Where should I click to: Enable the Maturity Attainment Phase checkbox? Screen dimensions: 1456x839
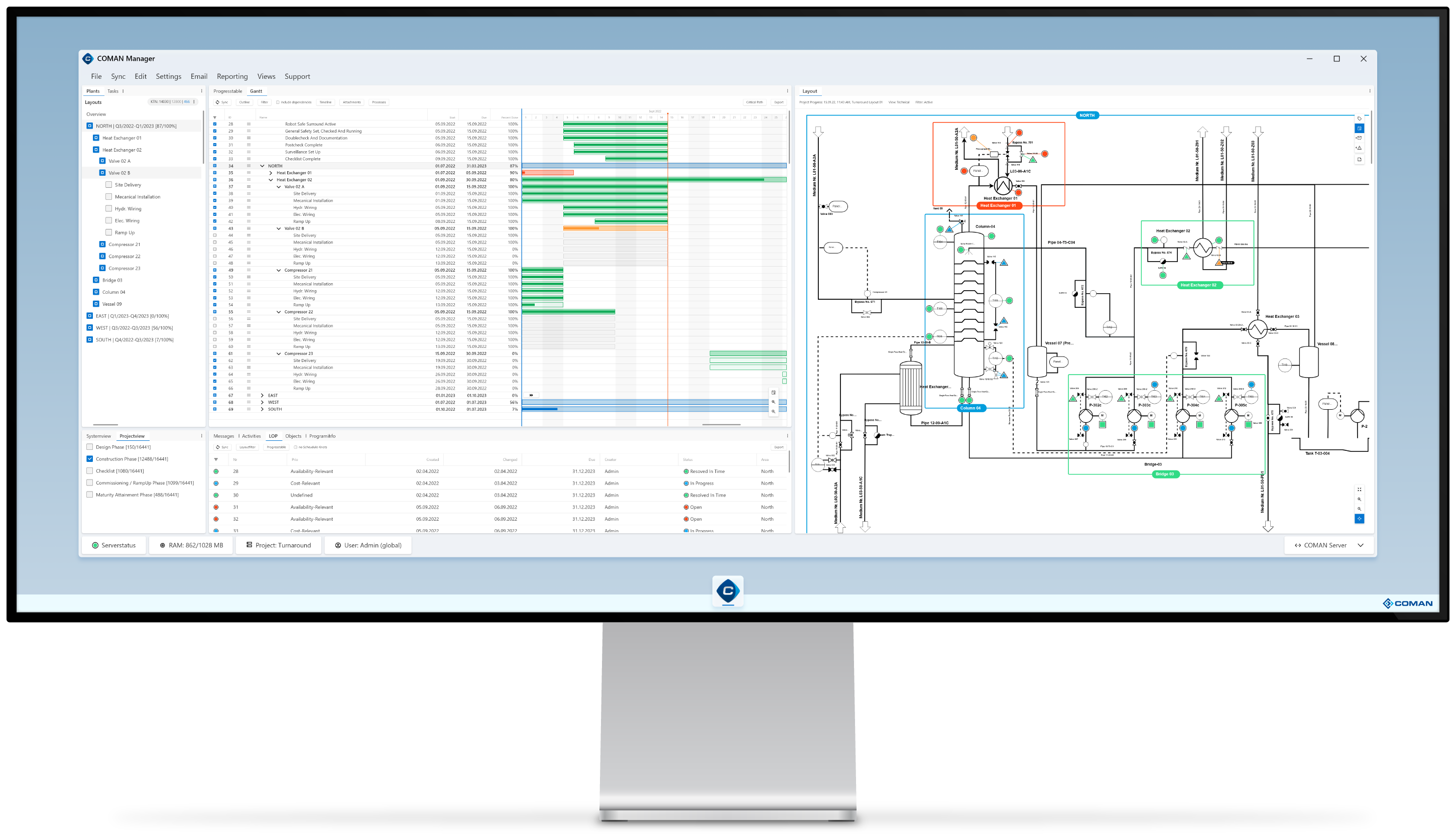90,495
